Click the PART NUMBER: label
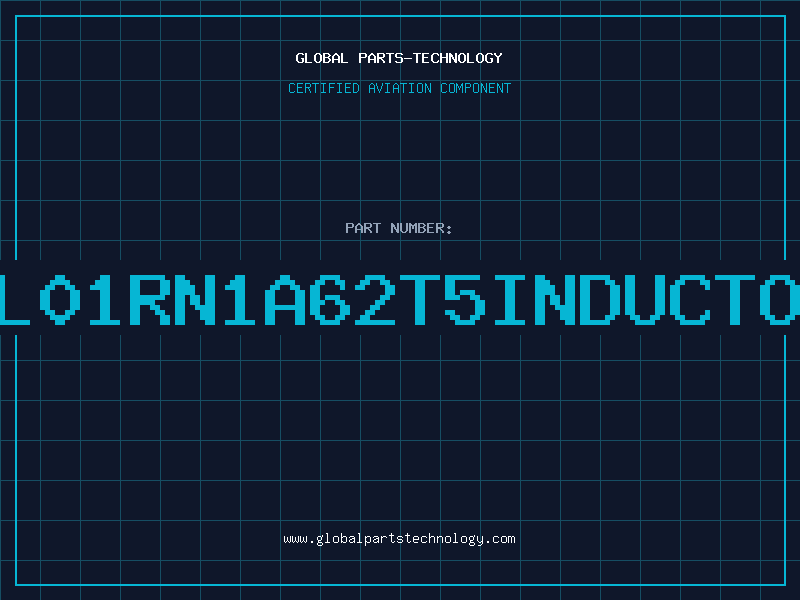This screenshot has height=600, width=800. click(399, 228)
